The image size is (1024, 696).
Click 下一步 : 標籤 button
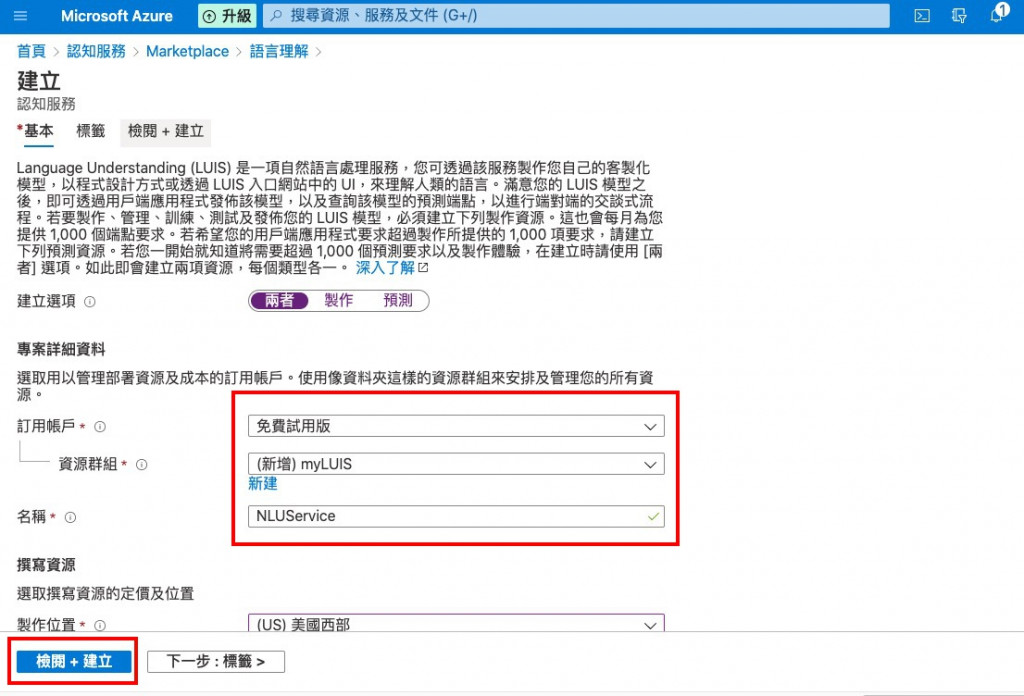pos(216,661)
